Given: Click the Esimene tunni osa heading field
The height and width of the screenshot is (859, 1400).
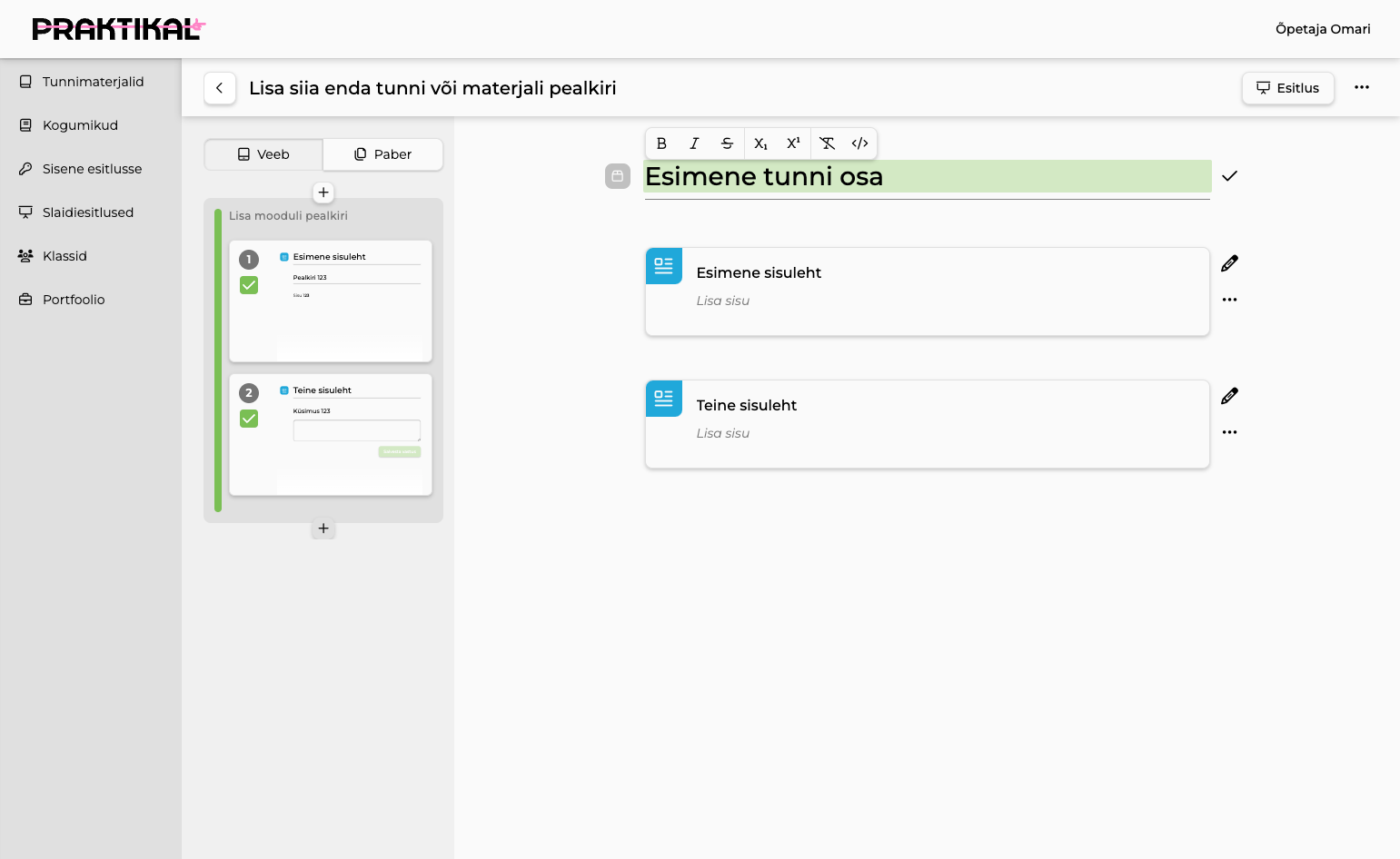Looking at the screenshot, I should [x=927, y=176].
